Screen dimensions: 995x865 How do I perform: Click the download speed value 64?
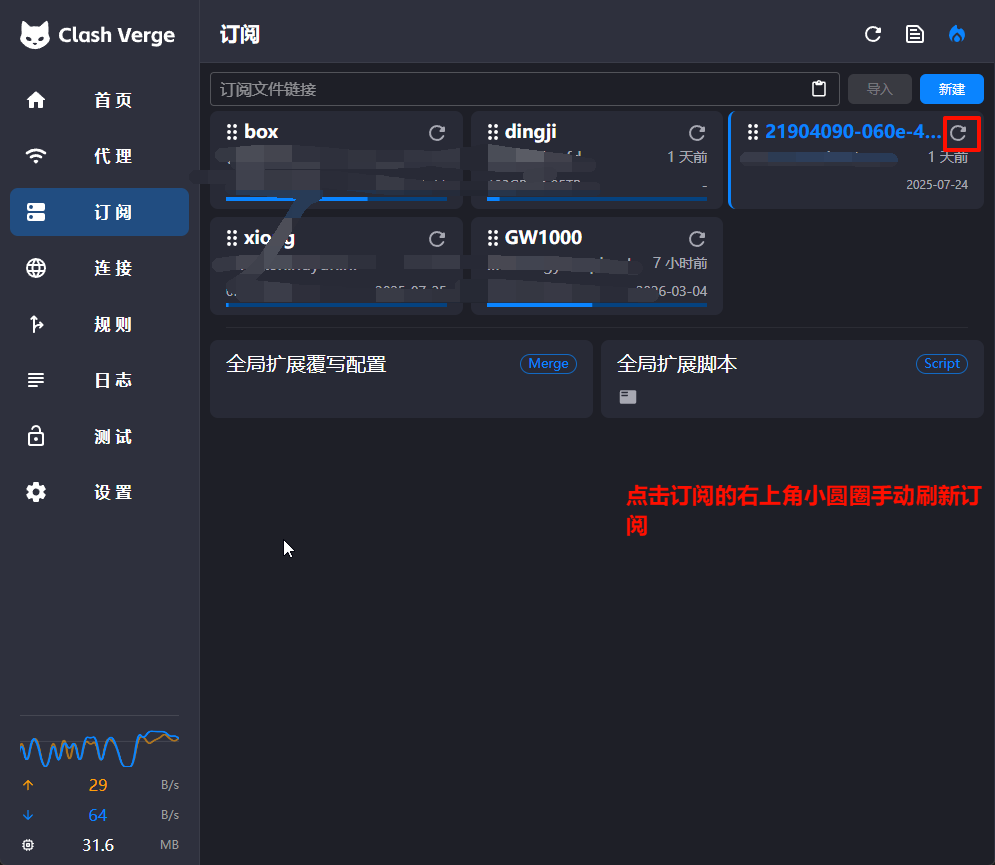point(98,815)
